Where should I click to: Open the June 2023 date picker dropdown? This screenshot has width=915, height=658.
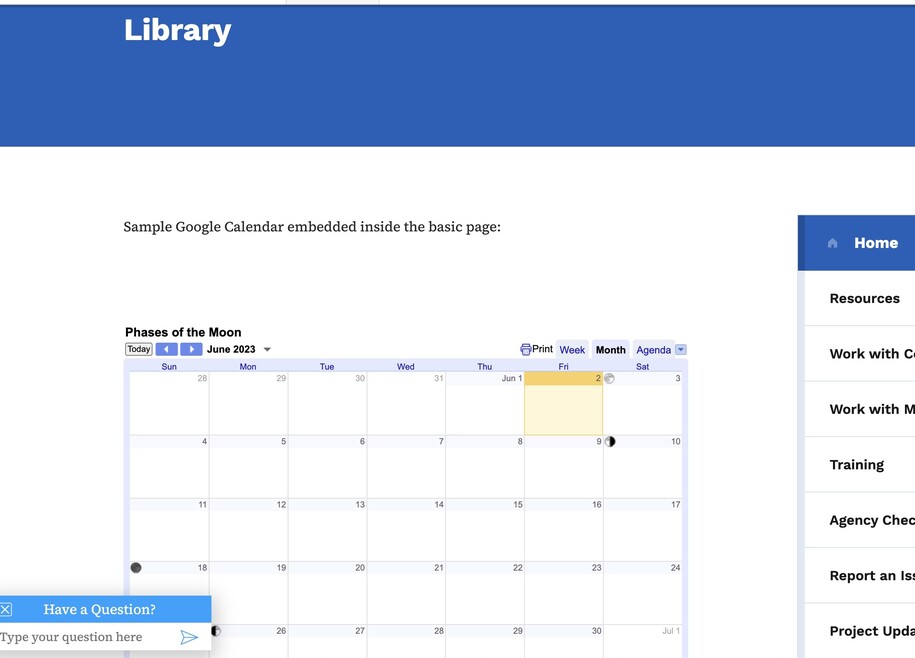point(267,350)
